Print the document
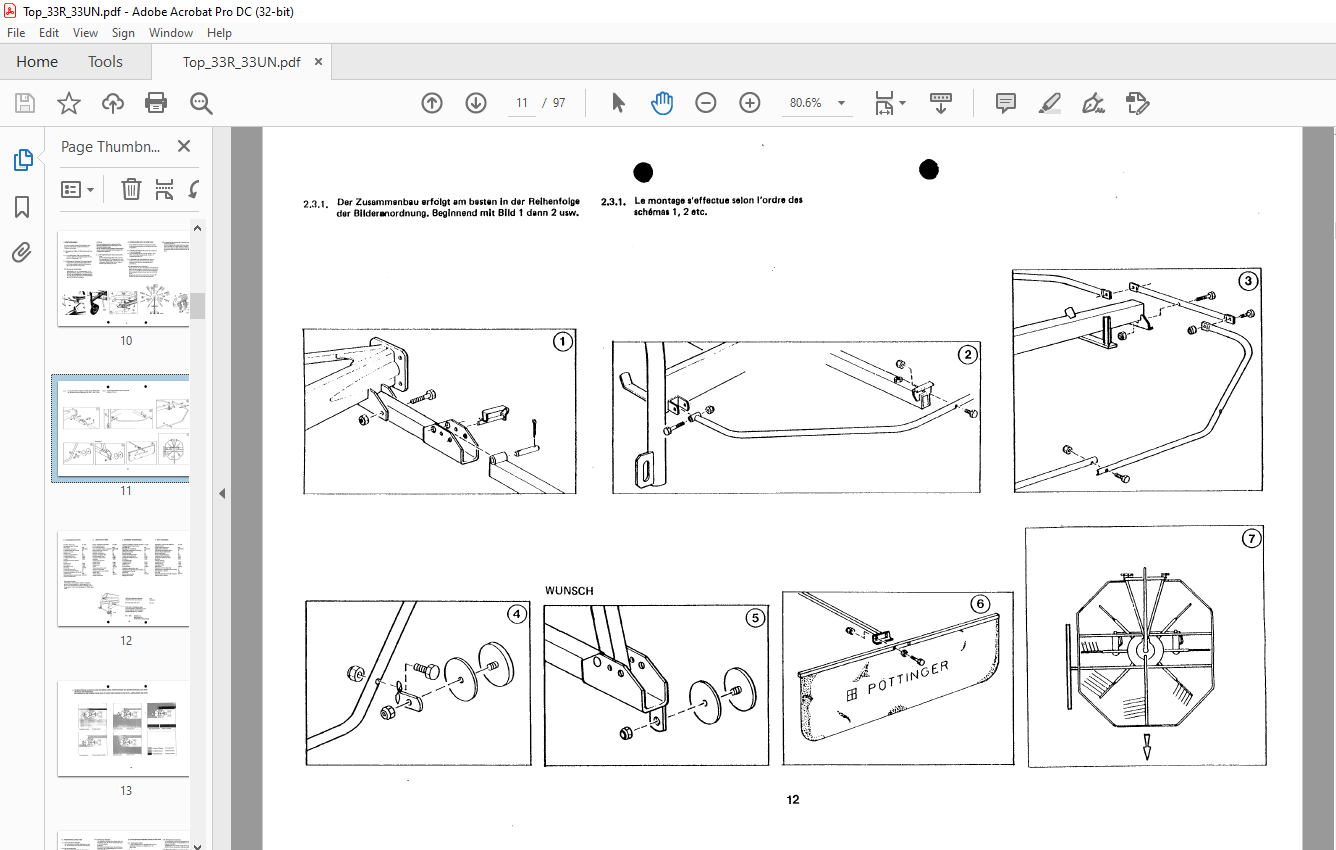This screenshot has width=1336, height=850. pyautogui.click(x=156, y=103)
